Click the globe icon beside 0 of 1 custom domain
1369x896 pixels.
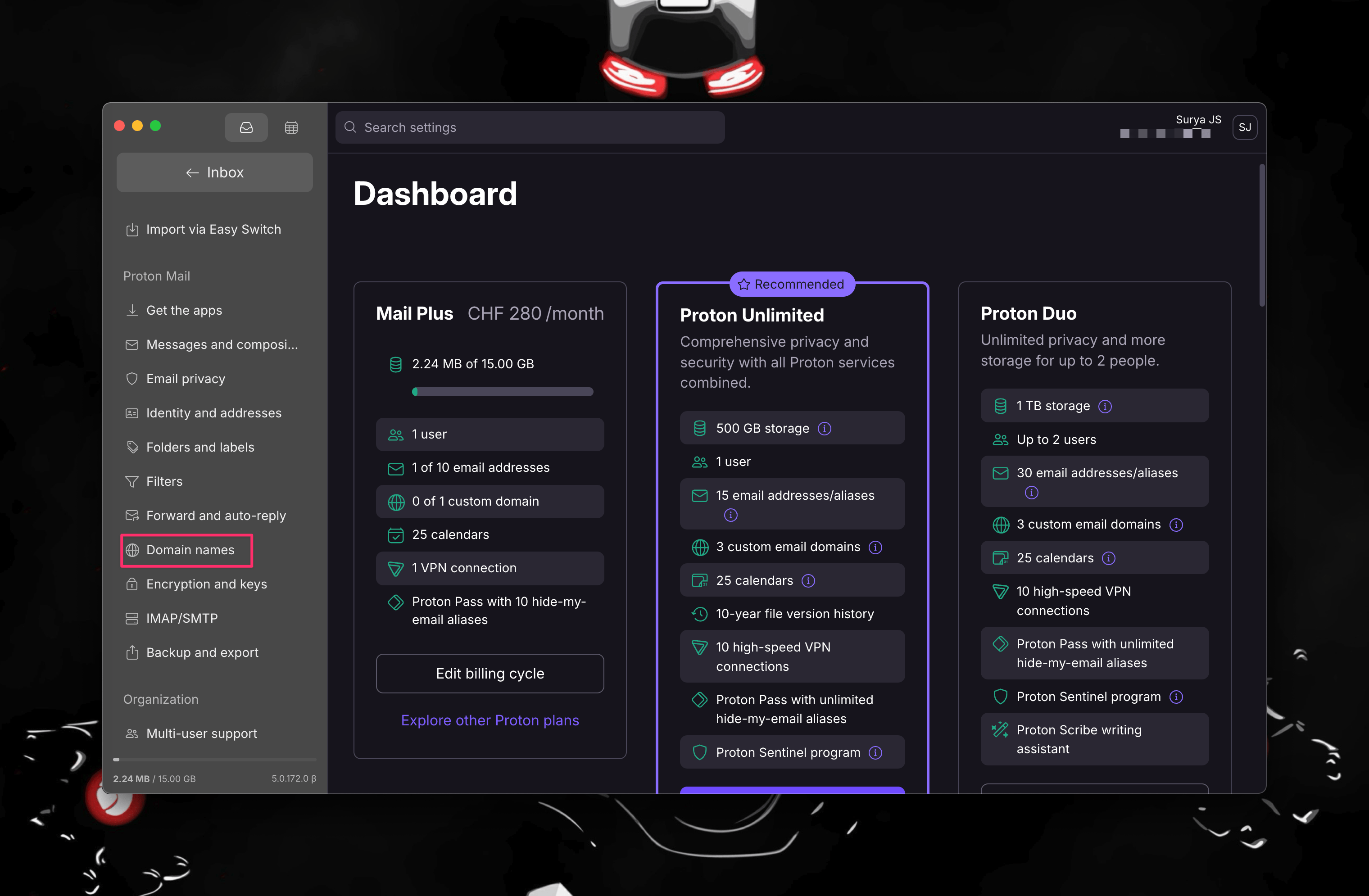click(396, 502)
